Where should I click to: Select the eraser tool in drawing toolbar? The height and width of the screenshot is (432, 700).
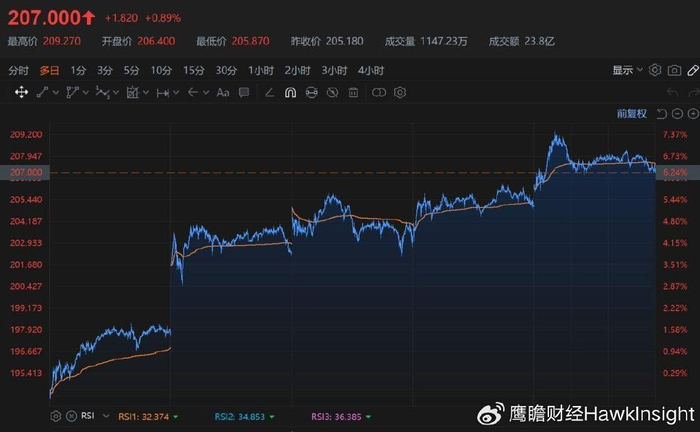coord(268,92)
